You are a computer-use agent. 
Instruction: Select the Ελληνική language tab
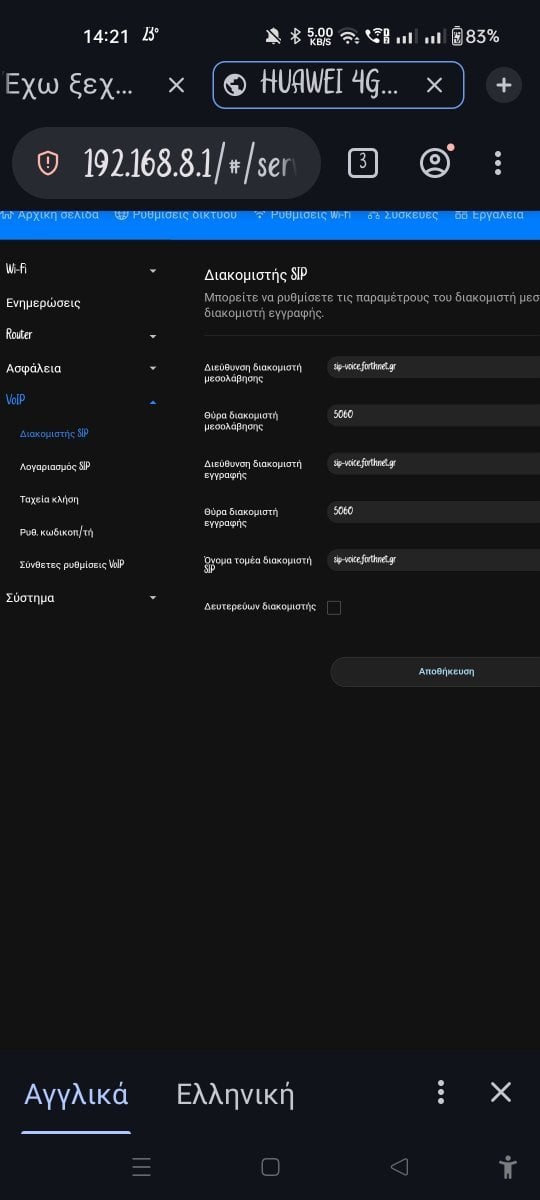pyautogui.click(x=235, y=1094)
